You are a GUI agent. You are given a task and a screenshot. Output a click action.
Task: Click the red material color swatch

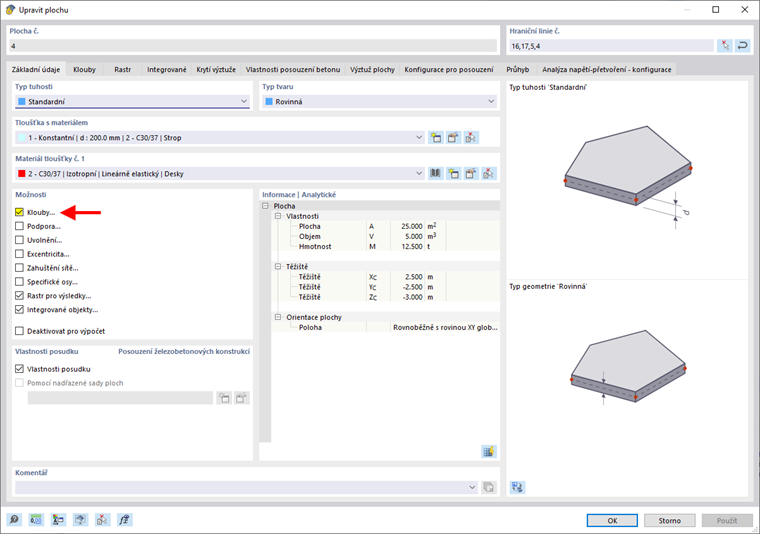tap(21, 173)
